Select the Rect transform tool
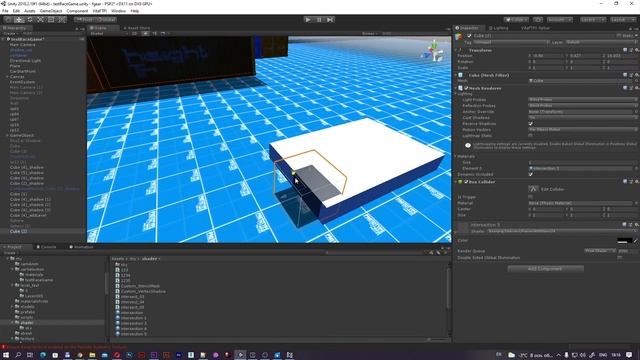Screen dimensions: 640x360 click(x=51, y=19)
